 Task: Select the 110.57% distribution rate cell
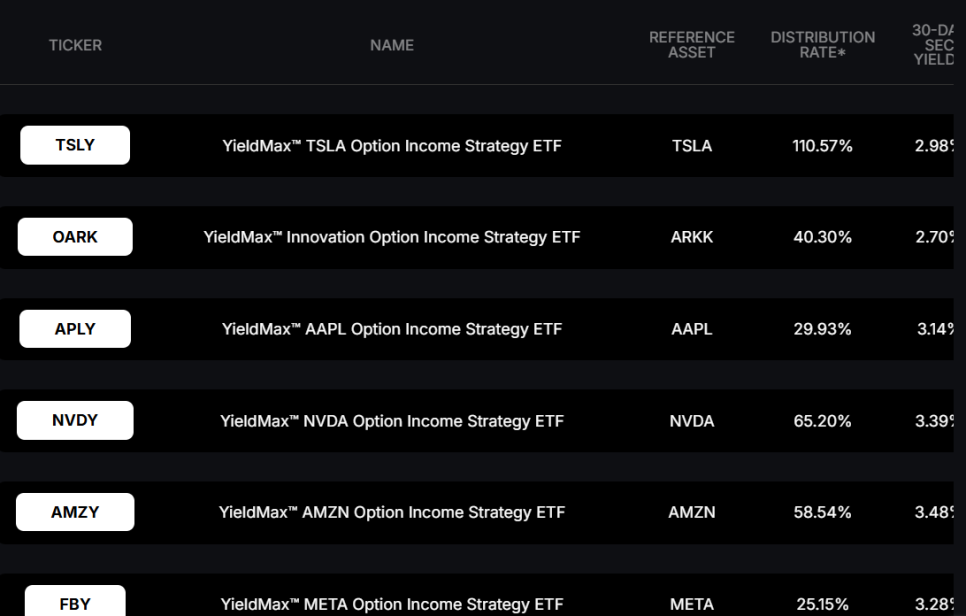(822, 146)
